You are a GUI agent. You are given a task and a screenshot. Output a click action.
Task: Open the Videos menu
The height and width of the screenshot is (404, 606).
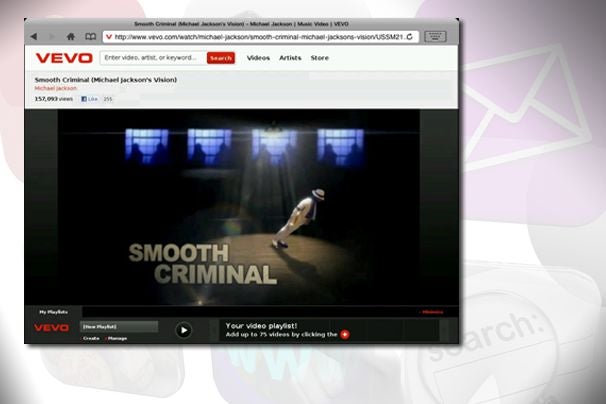[258, 58]
